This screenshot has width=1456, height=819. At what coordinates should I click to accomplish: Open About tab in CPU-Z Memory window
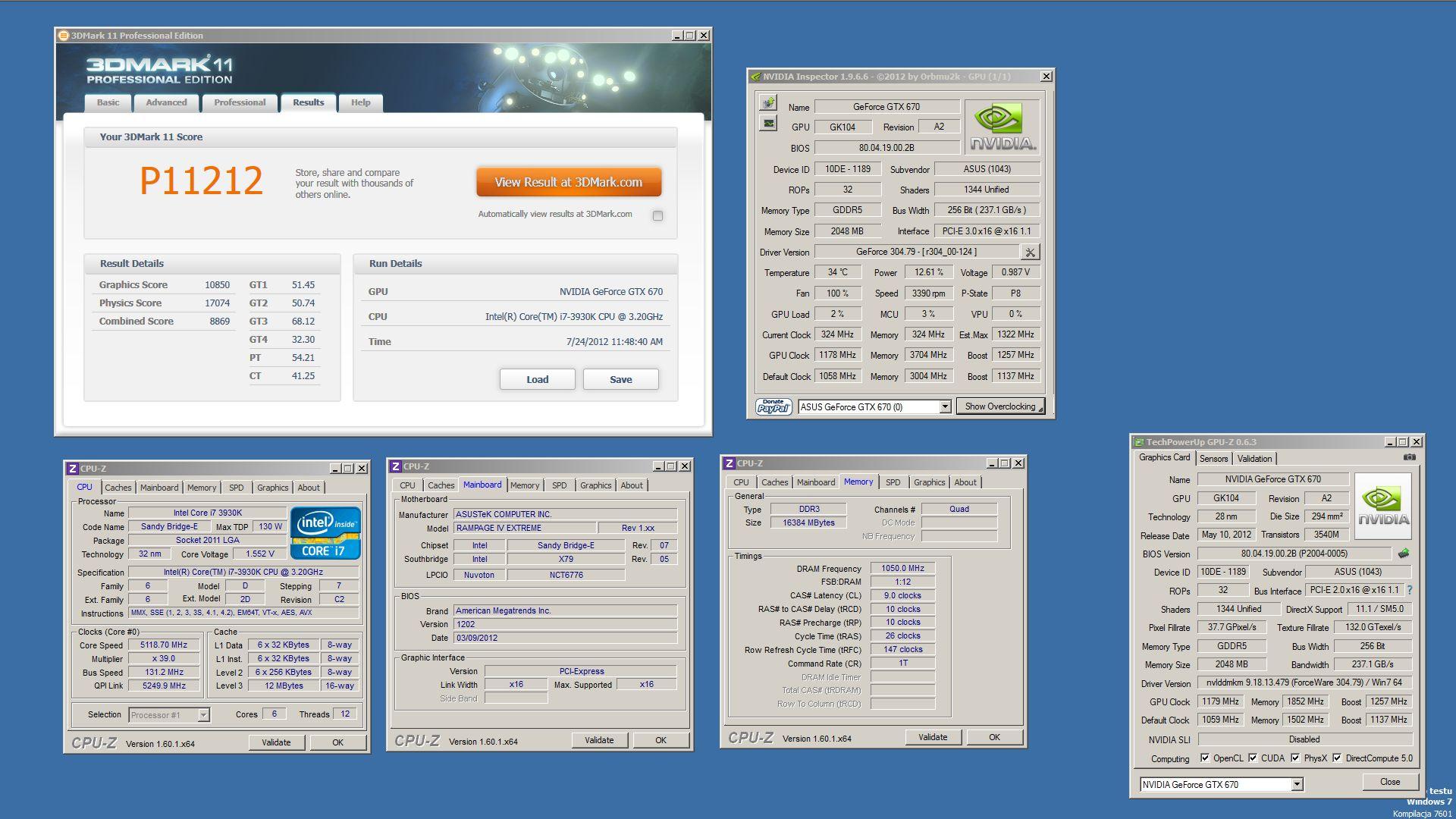965,482
